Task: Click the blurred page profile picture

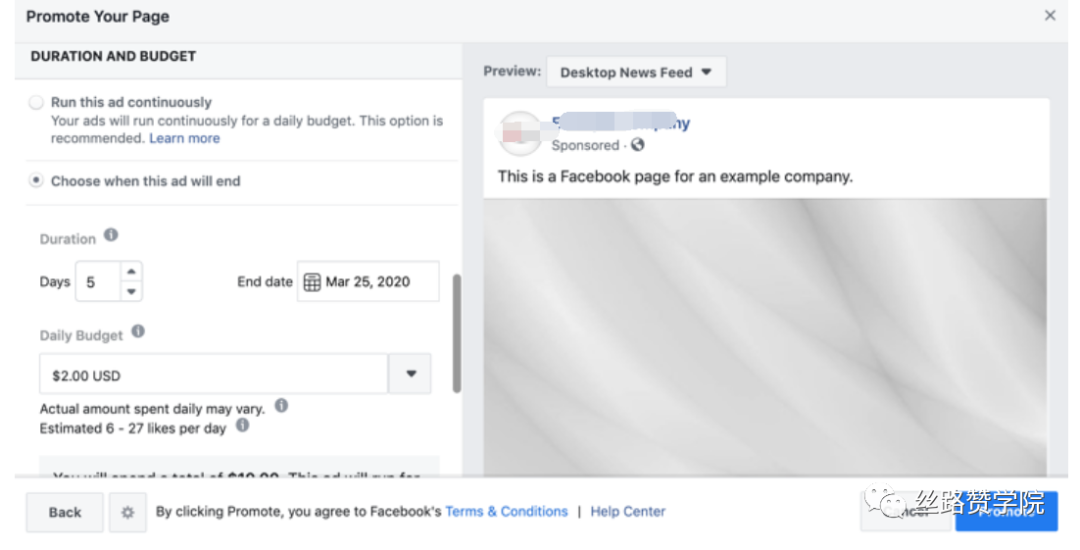Action: (x=520, y=133)
